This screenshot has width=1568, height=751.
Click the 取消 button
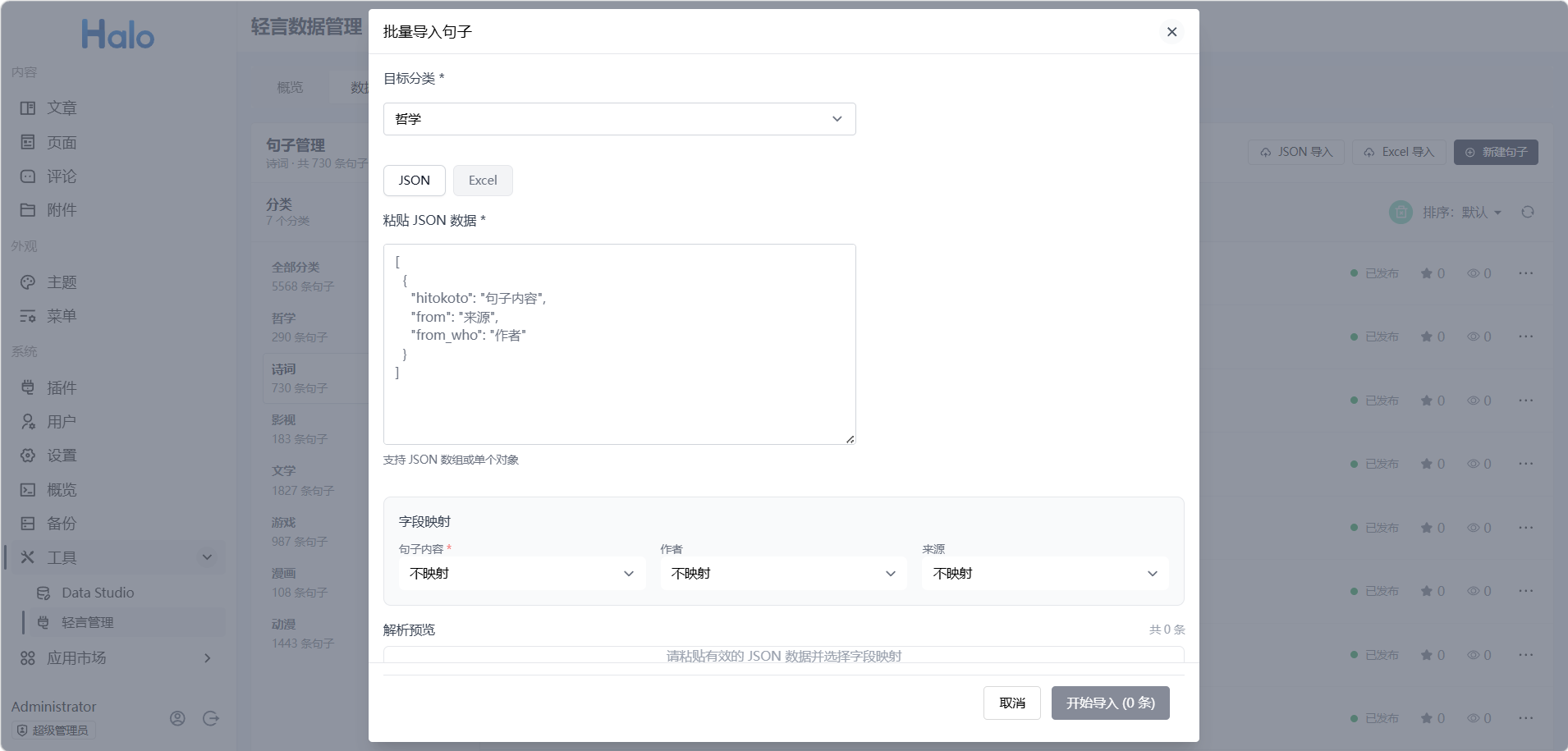[1012, 703]
